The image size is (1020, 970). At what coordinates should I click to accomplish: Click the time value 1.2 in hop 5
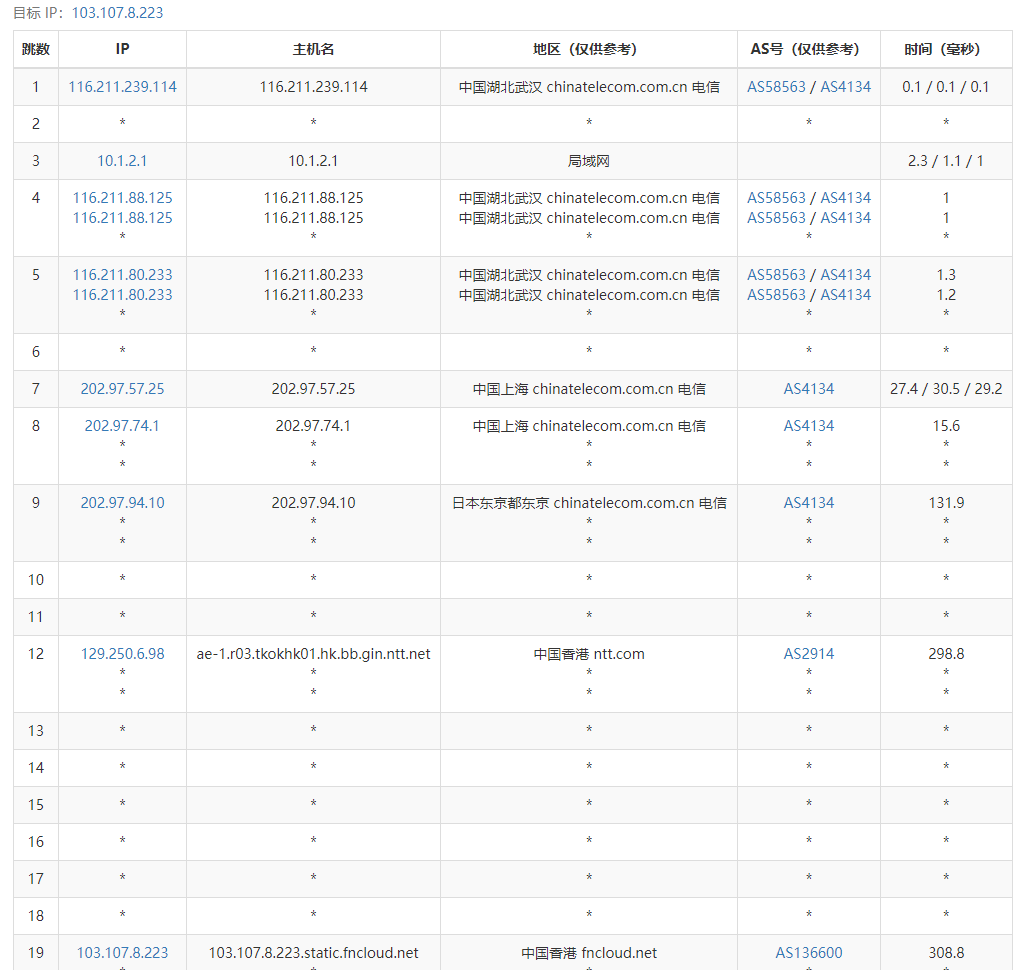[946, 295]
